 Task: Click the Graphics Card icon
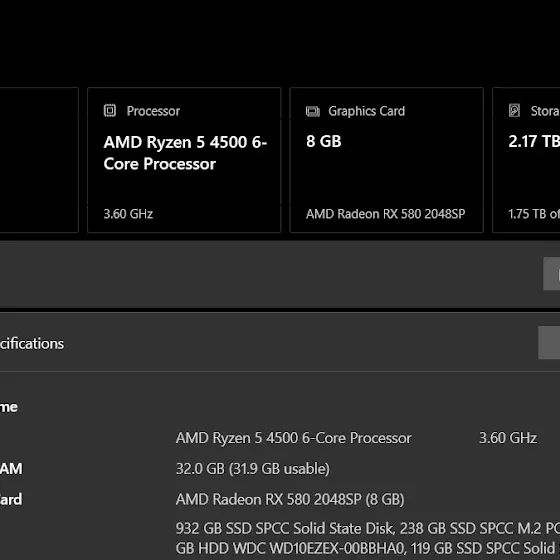tap(312, 111)
